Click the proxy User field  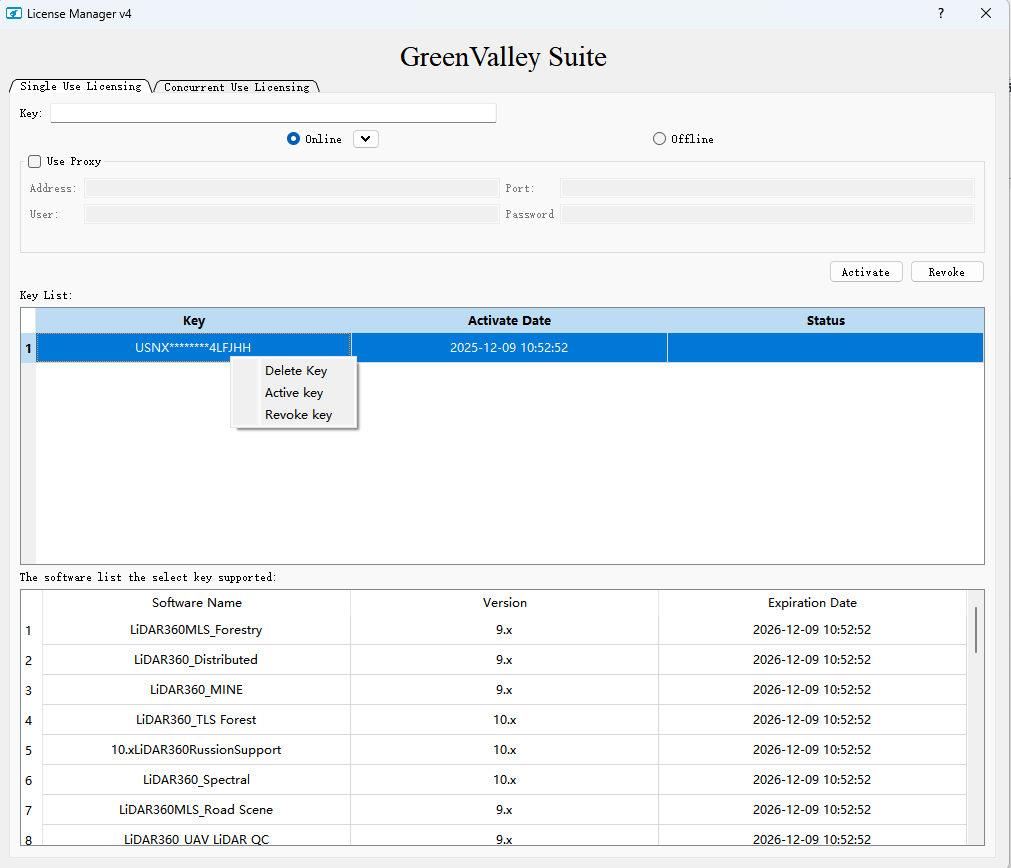coord(291,214)
